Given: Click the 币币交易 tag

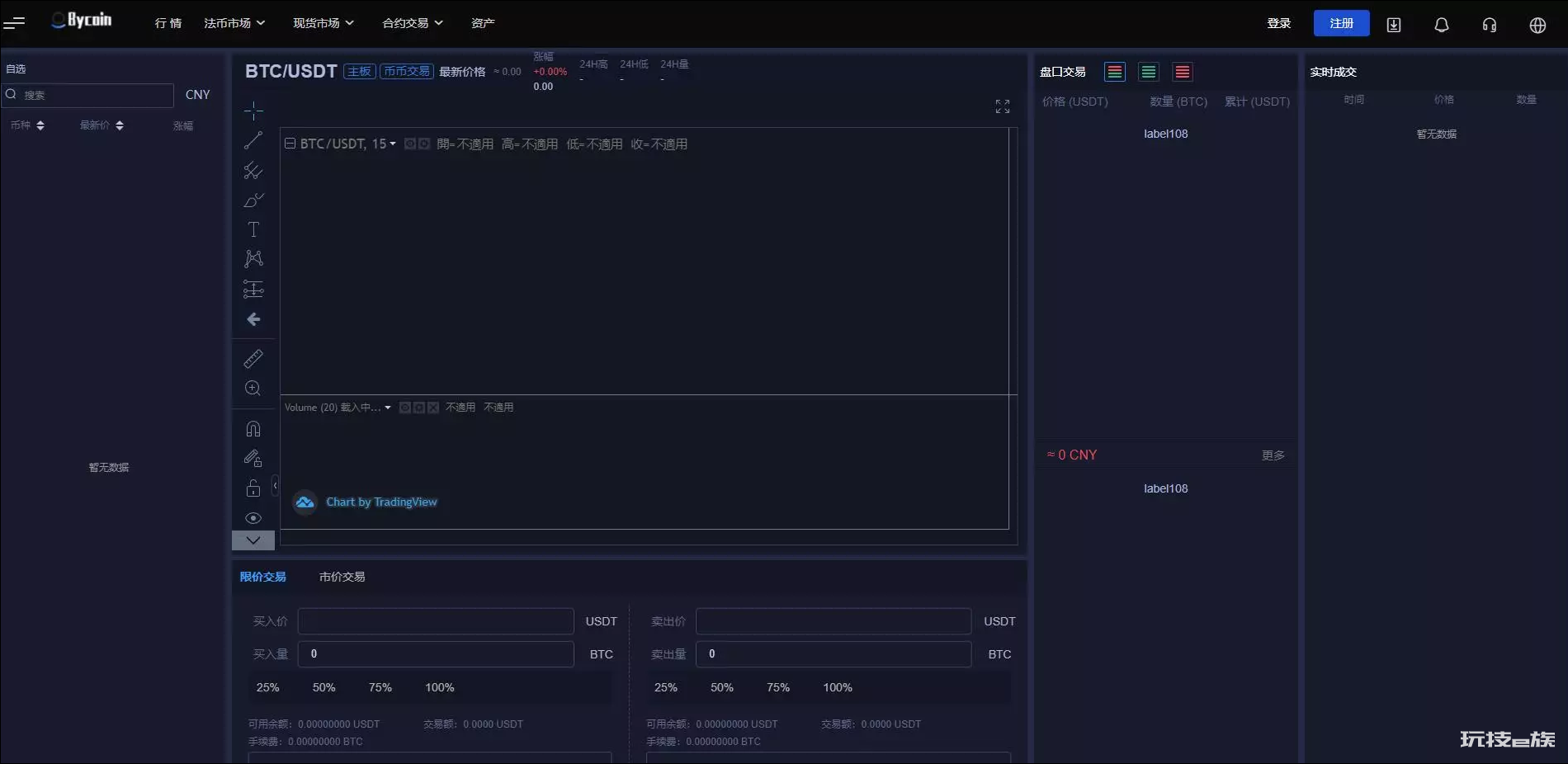Looking at the screenshot, I should coord(407,72).
